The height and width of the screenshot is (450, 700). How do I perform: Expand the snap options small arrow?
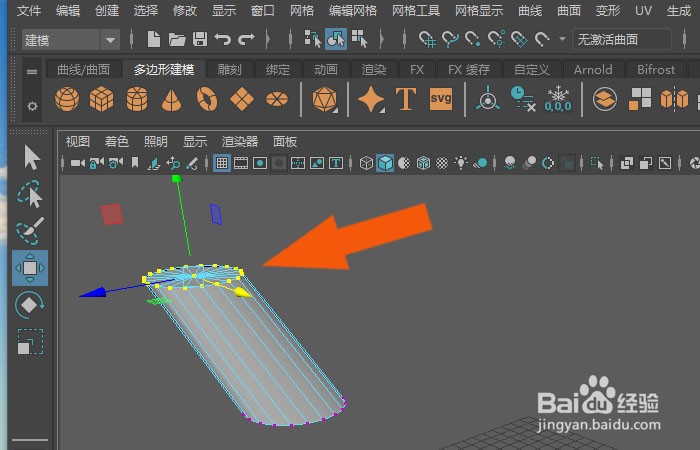pyautogui.click(x=562, y=39)
